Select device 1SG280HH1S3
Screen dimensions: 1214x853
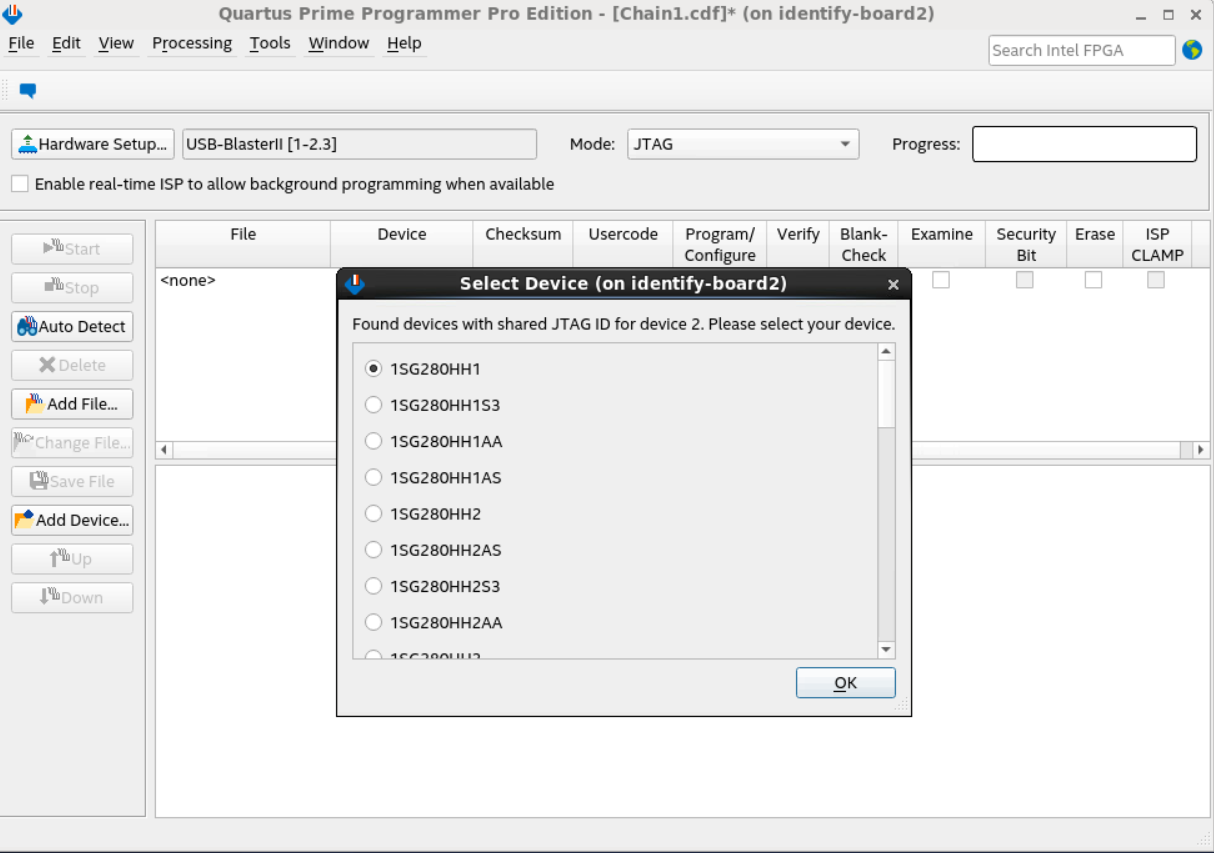pyautogui.click(x=373, y=405)
